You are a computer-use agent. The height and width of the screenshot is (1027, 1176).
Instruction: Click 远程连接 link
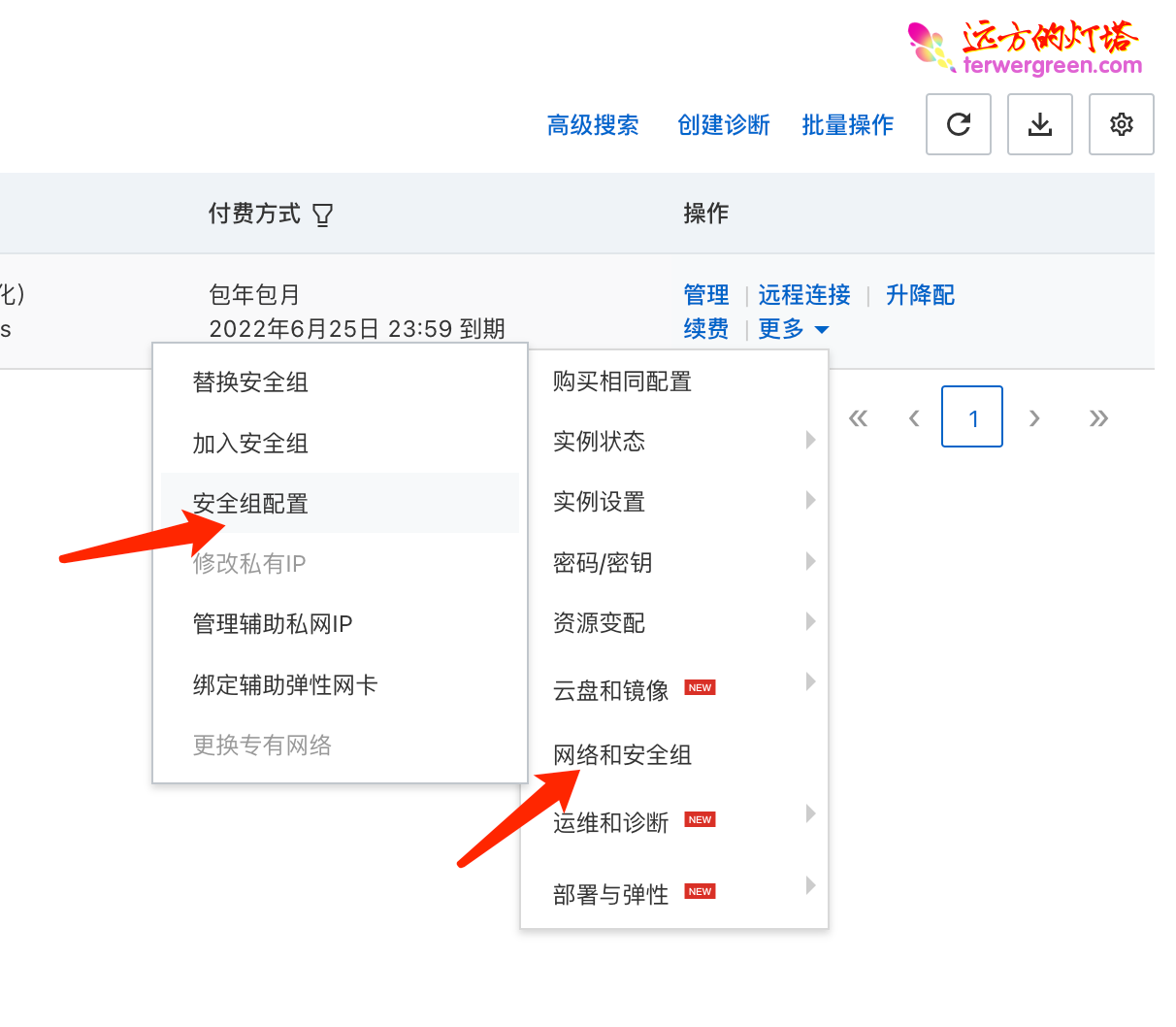pyautogui.click(x=804, y=295)
